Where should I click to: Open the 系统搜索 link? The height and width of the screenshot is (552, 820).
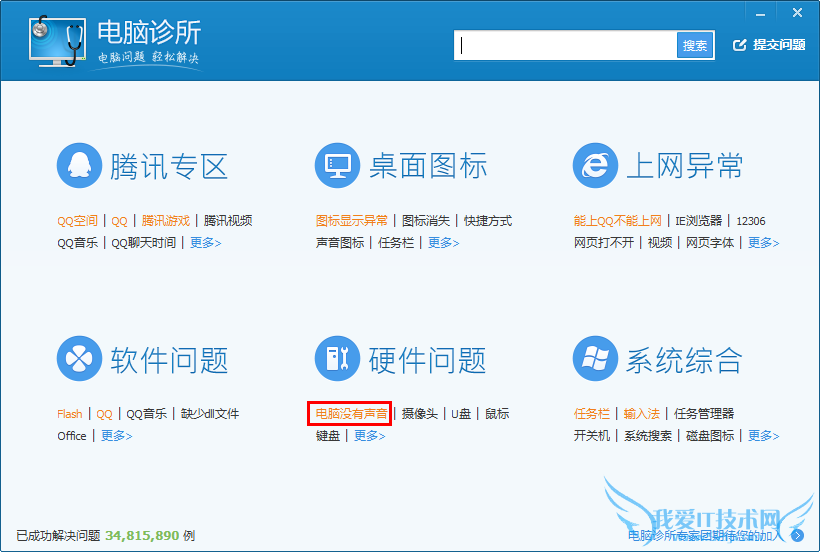pyautogui.click(x=648, y=435)
